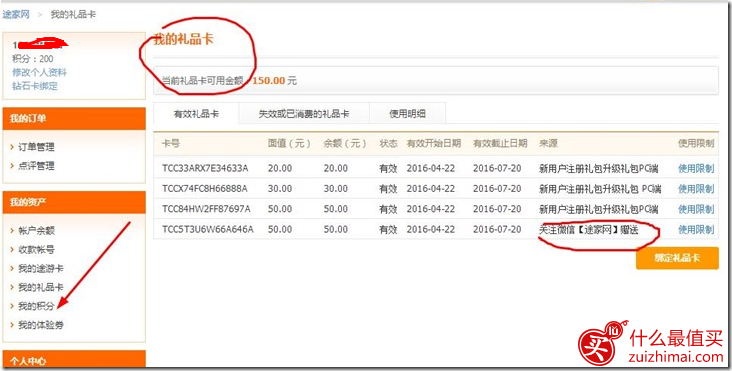Viewport: 732px width, 371px height.
Task: Go to 帐户余额
Action: [x=36, y=231]
